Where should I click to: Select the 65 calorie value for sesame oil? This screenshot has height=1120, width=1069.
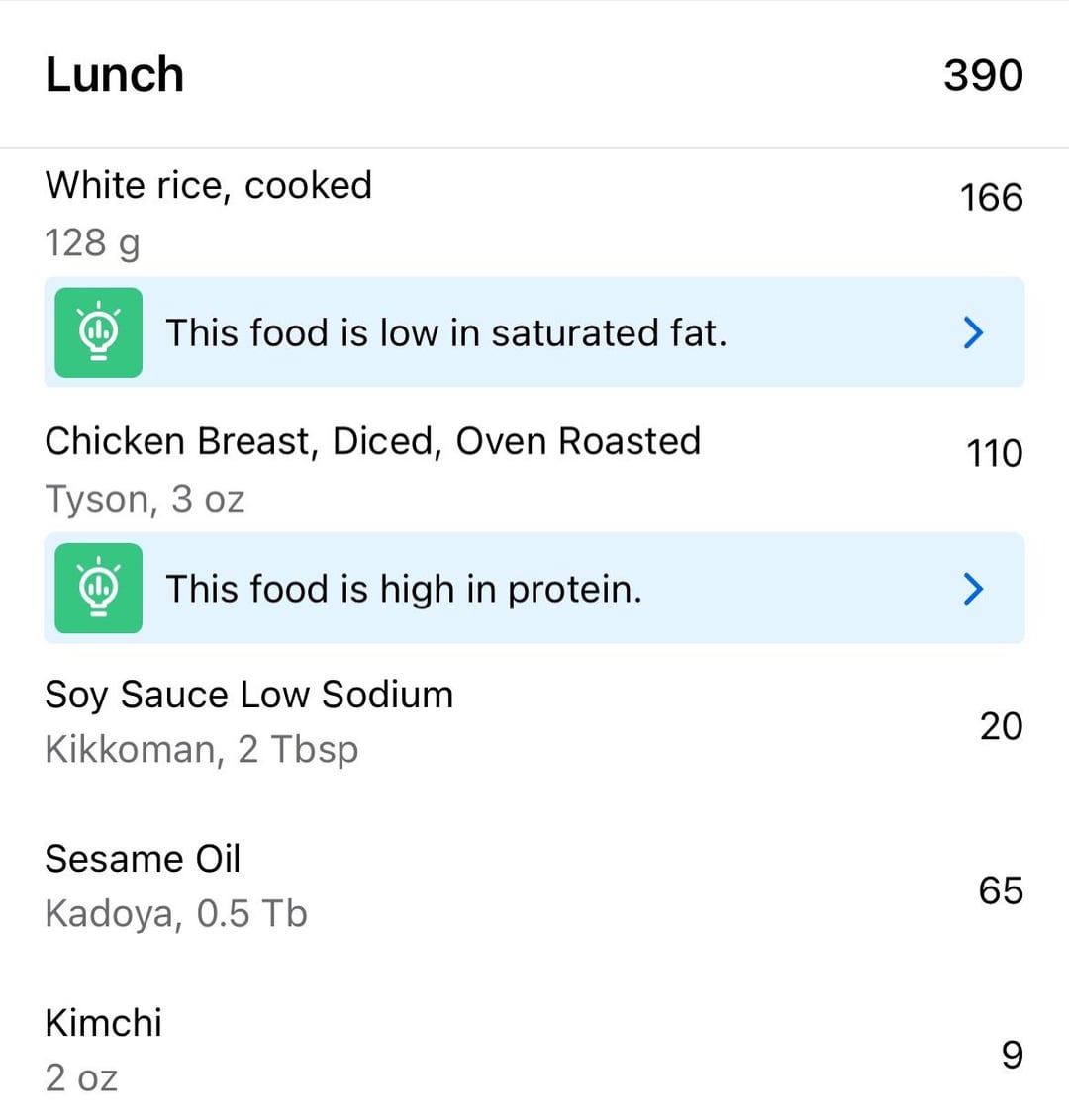click(x=1001, y=890)
